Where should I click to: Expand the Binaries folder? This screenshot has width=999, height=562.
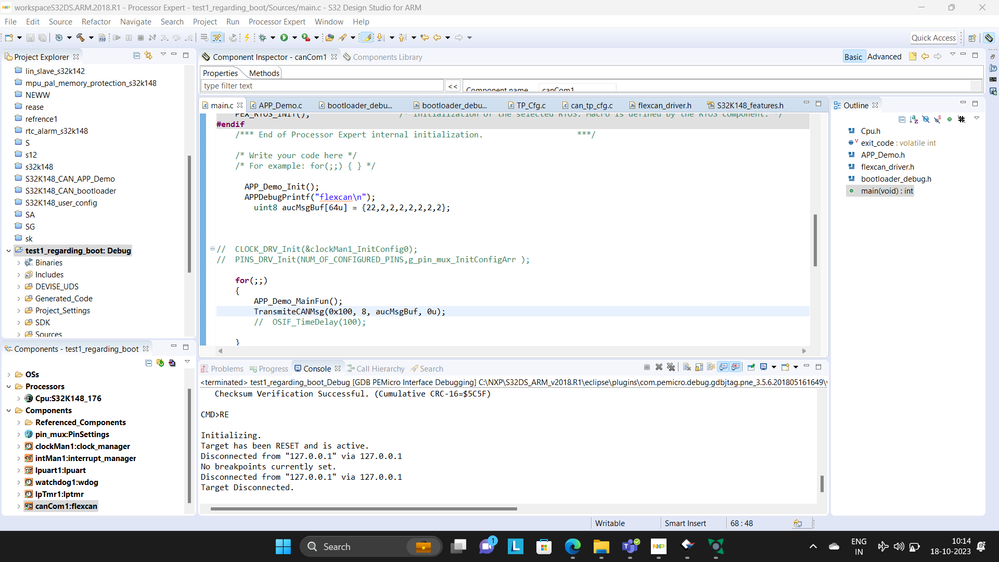[18, 263]
